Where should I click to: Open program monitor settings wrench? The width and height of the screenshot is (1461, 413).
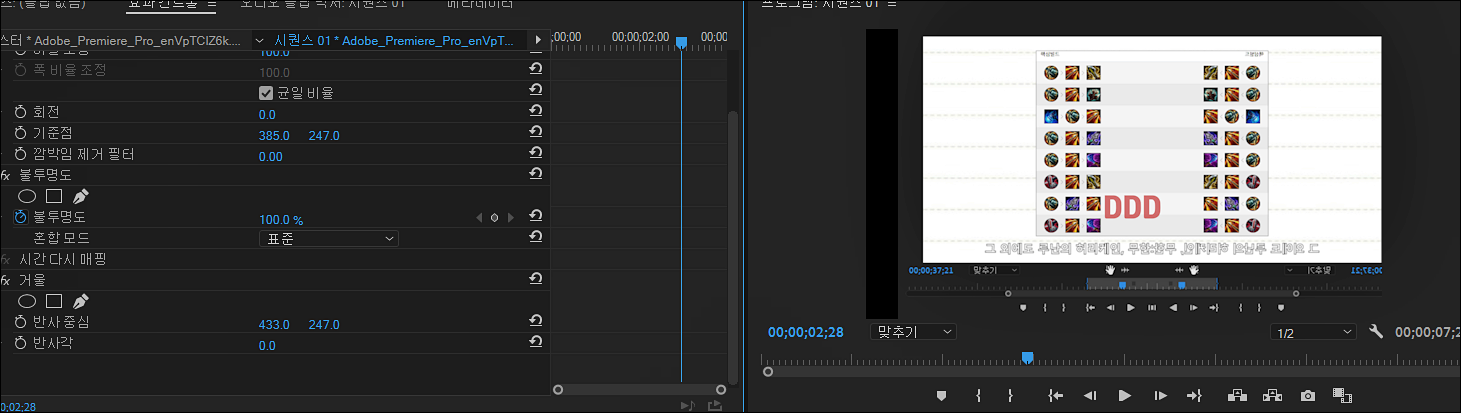click(x=1376, y=331)
